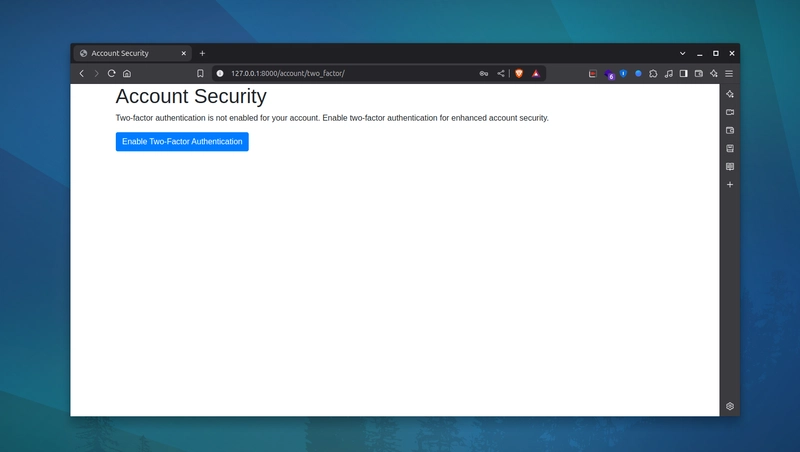Reload the Account Security page

pos(111,73)
